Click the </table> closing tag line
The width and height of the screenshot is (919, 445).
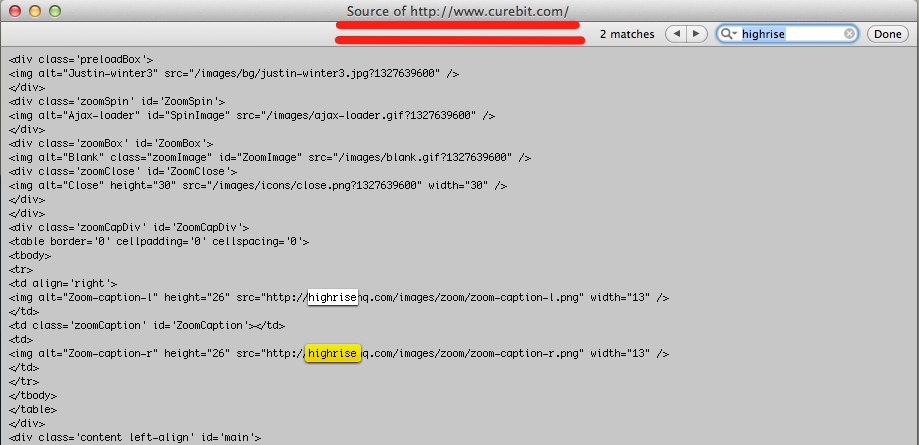[x=33, y=409]
